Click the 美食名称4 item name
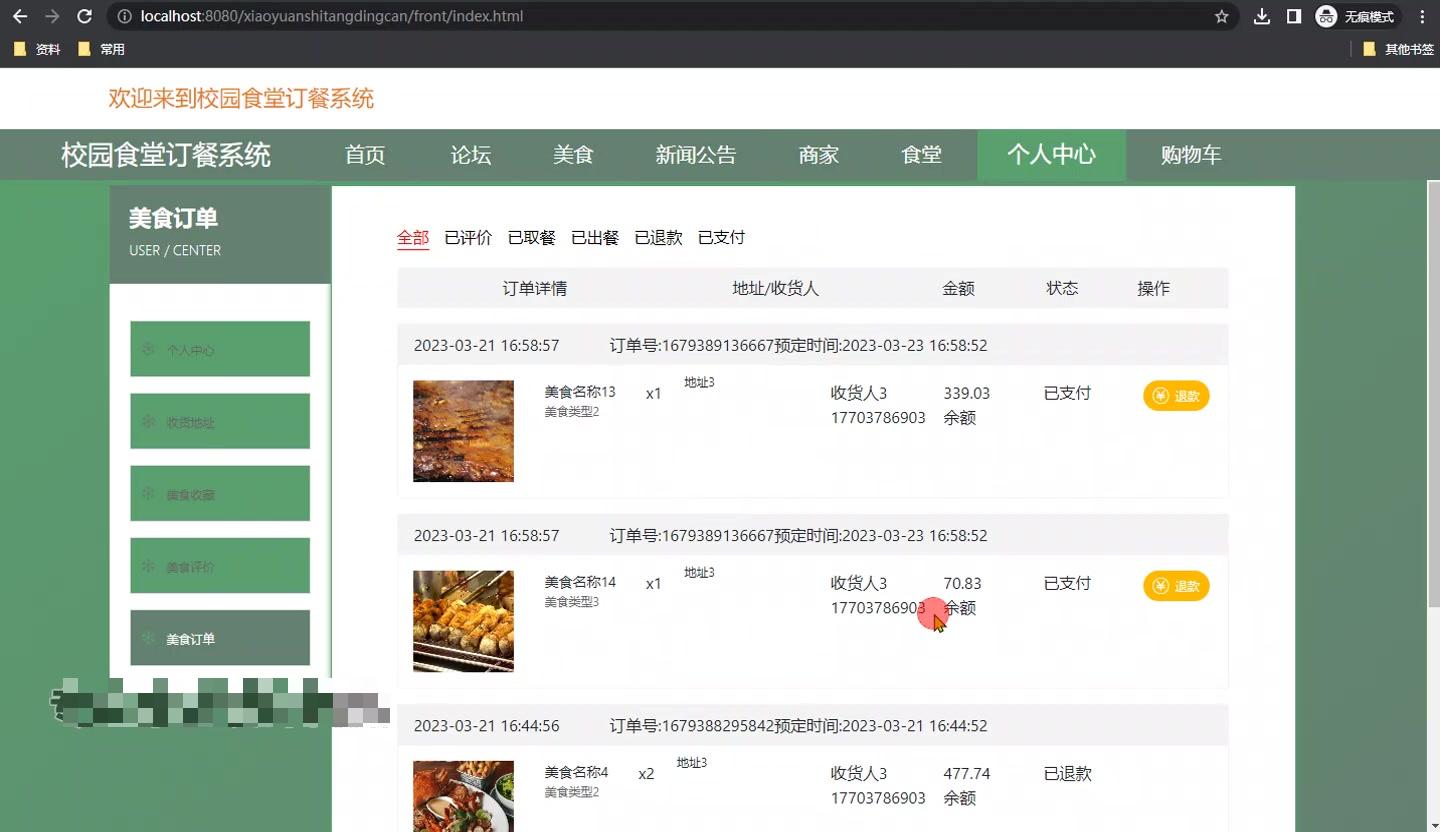Viewport: 1440px width, 832px height. (x=576, y=772)
